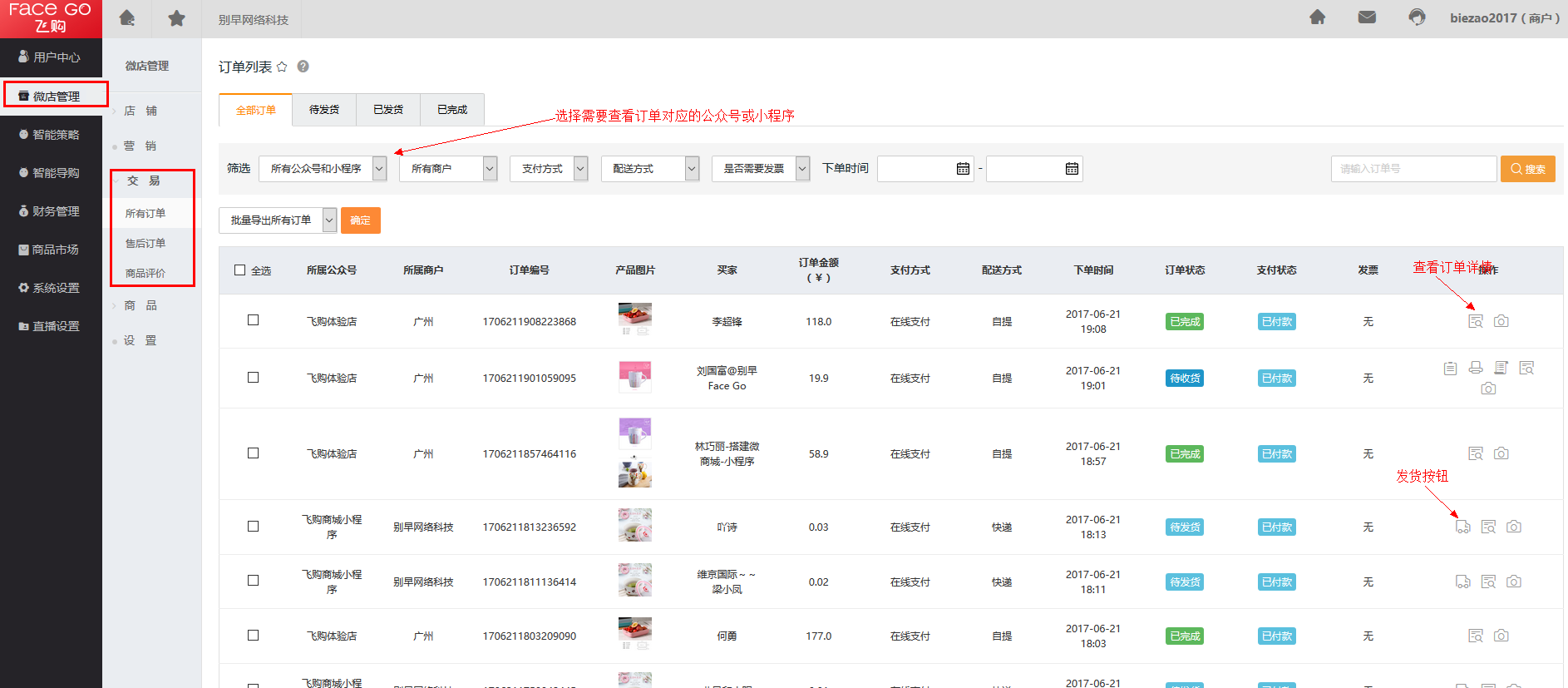Check the 全选 select-all checkbox
The image size is (1568, 688).
pyautogui.click(x=240, y=270)
